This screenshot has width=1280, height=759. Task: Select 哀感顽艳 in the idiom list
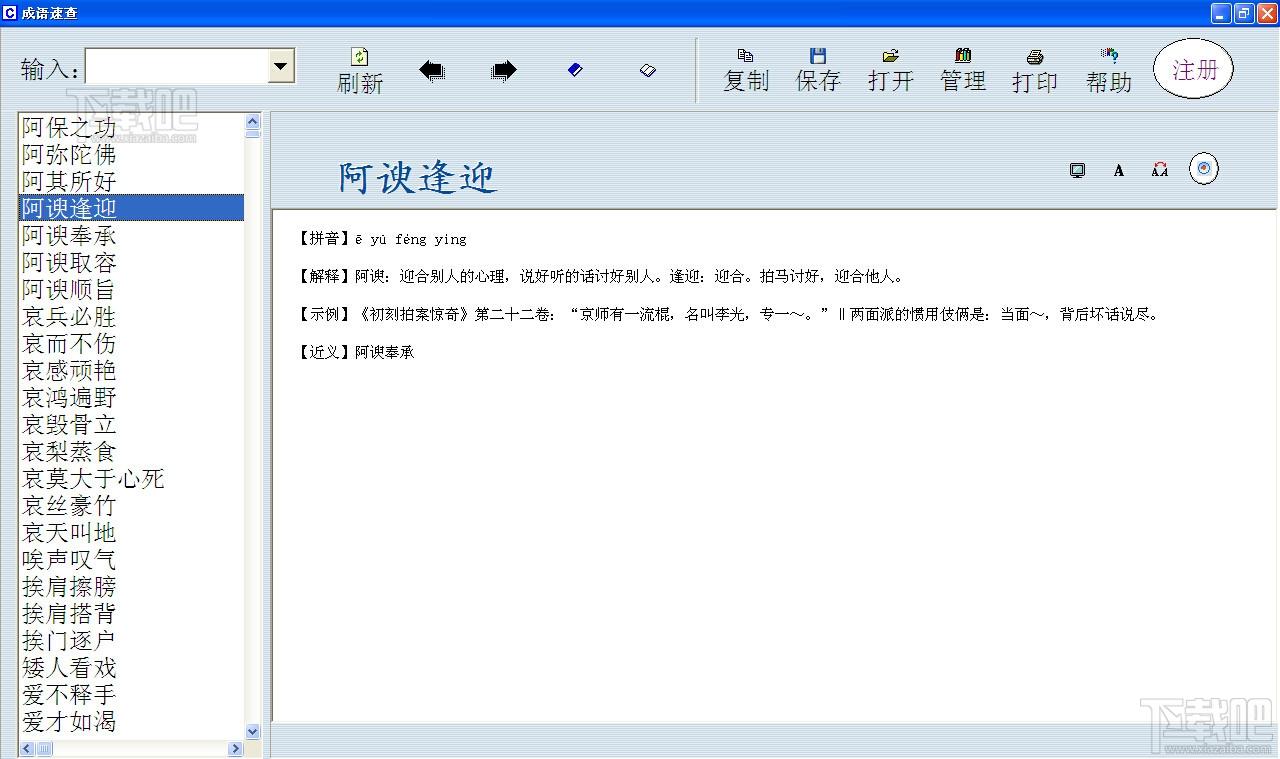[131, 370]
